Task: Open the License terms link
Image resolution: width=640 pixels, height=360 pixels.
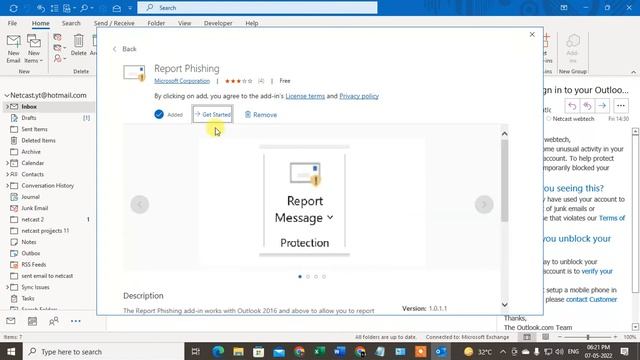Action: tap(305, 96)
